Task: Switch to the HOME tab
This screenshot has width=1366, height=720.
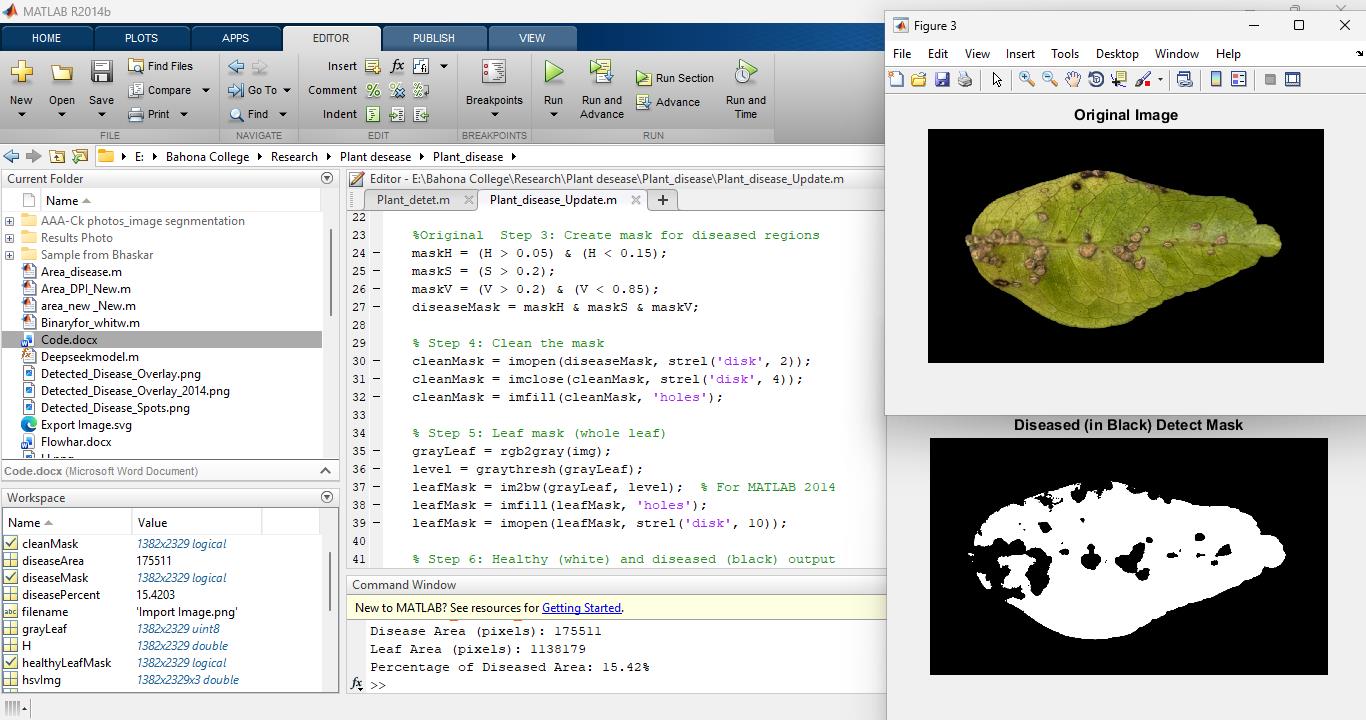Action: point(46,38)
